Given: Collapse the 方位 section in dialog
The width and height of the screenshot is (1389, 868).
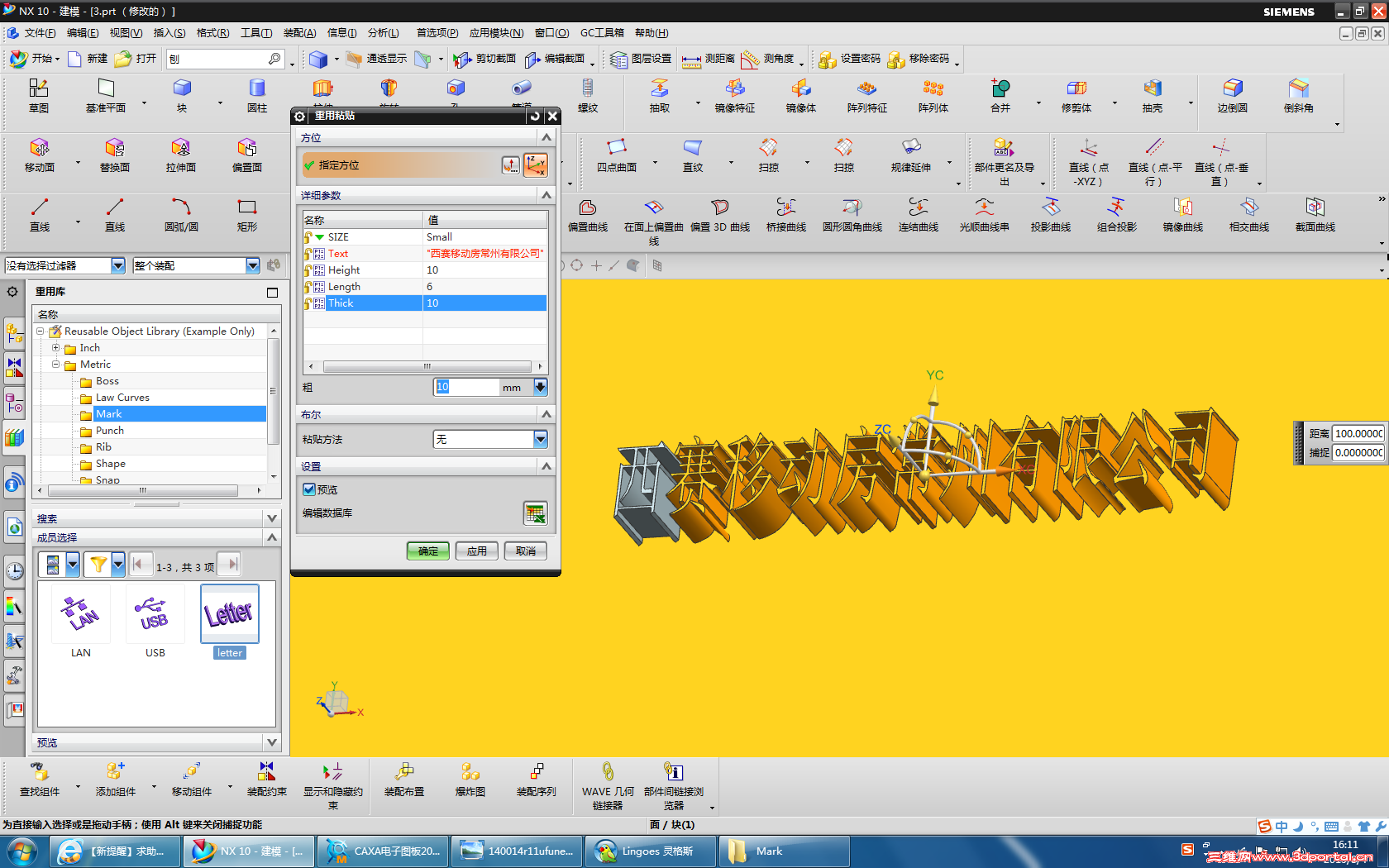Looking at the screenshot, I should pos(547,137).
